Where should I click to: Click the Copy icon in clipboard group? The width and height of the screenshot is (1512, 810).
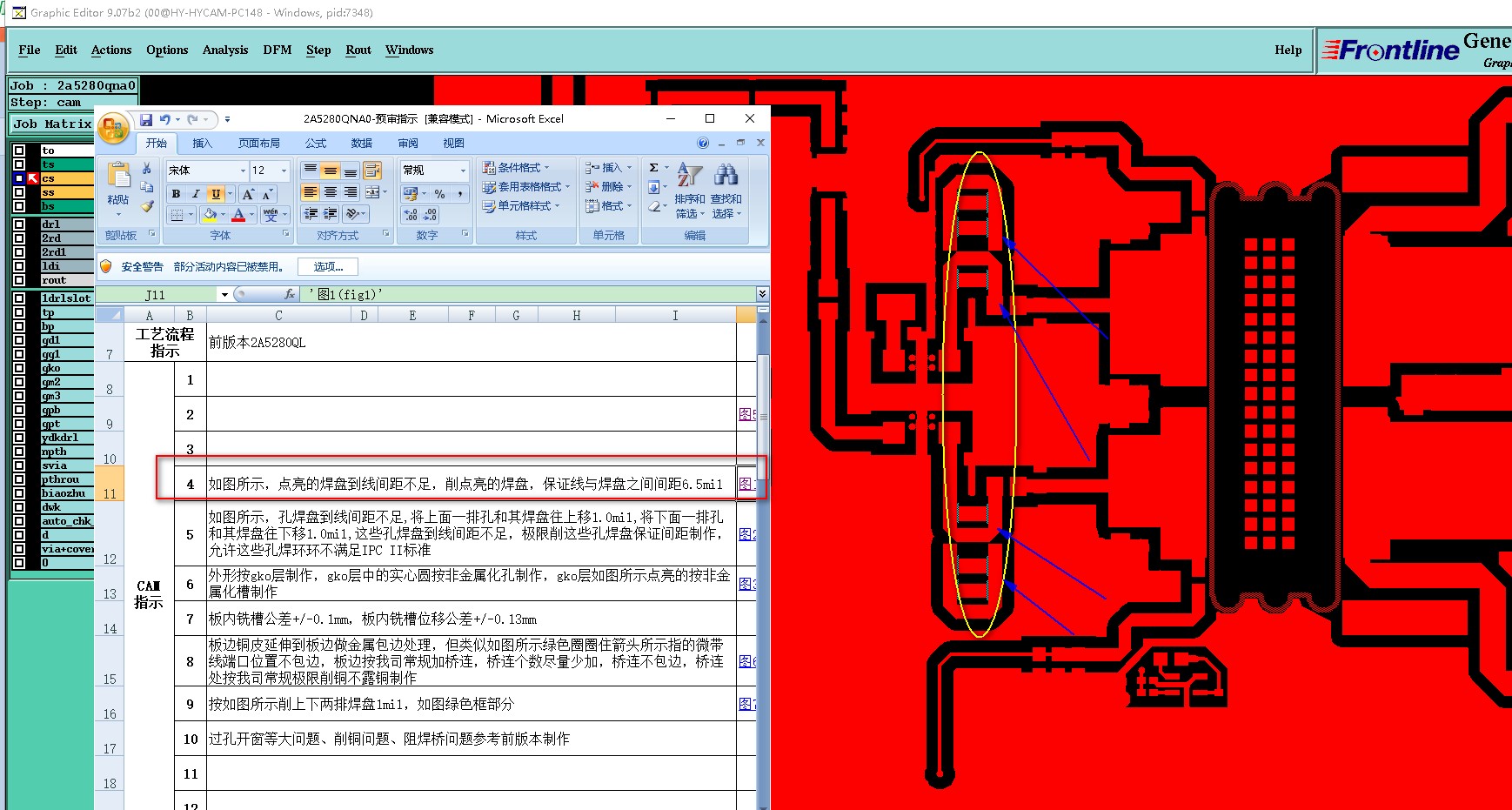pyautogui.click(x=147, y=187)
